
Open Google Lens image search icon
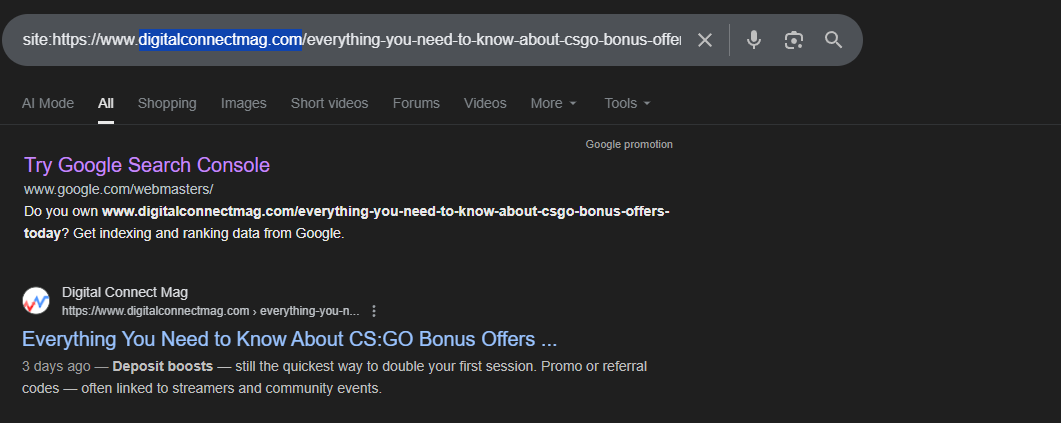tap(794, 40)
